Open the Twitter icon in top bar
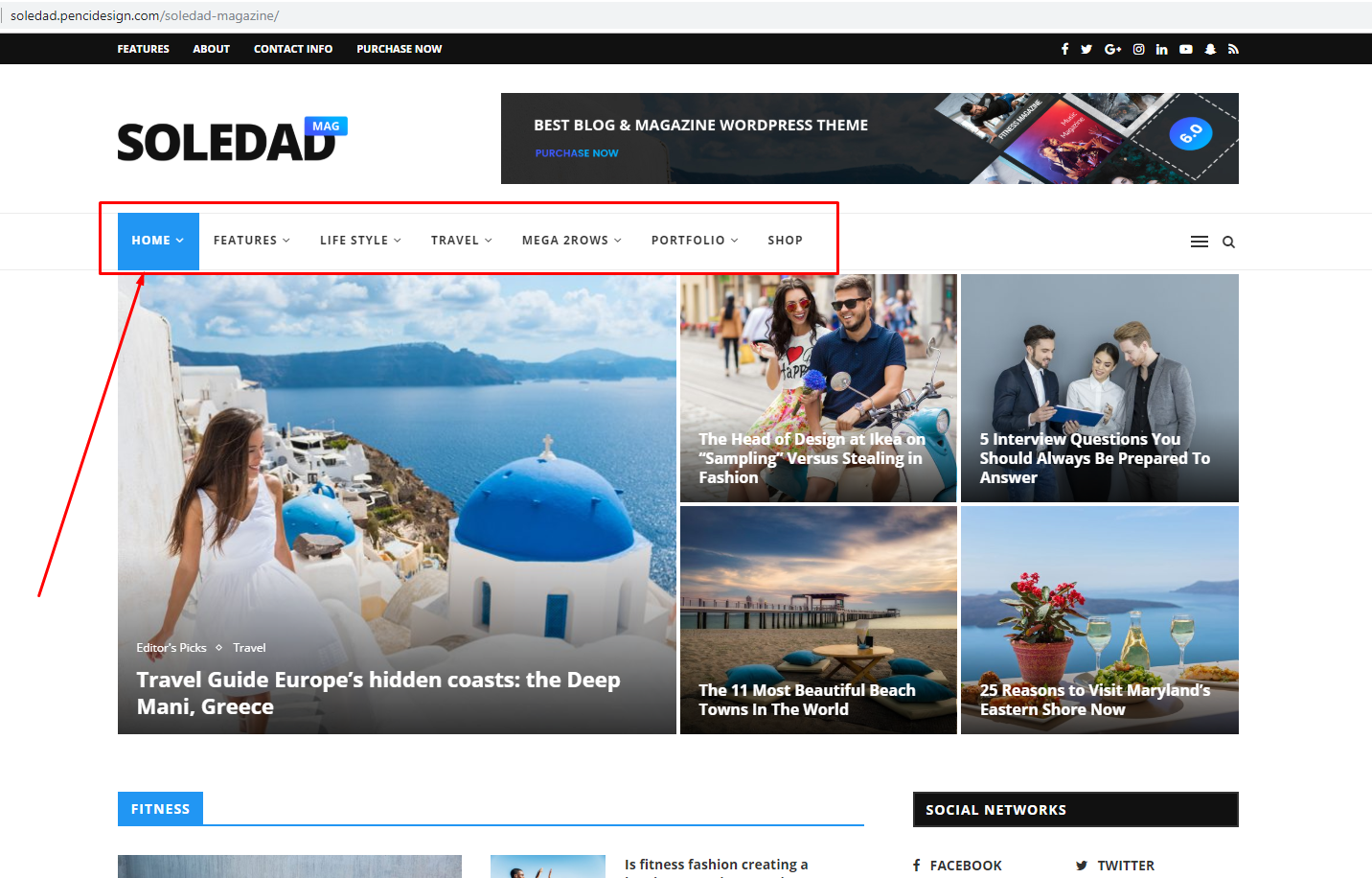 [1086, 49]
